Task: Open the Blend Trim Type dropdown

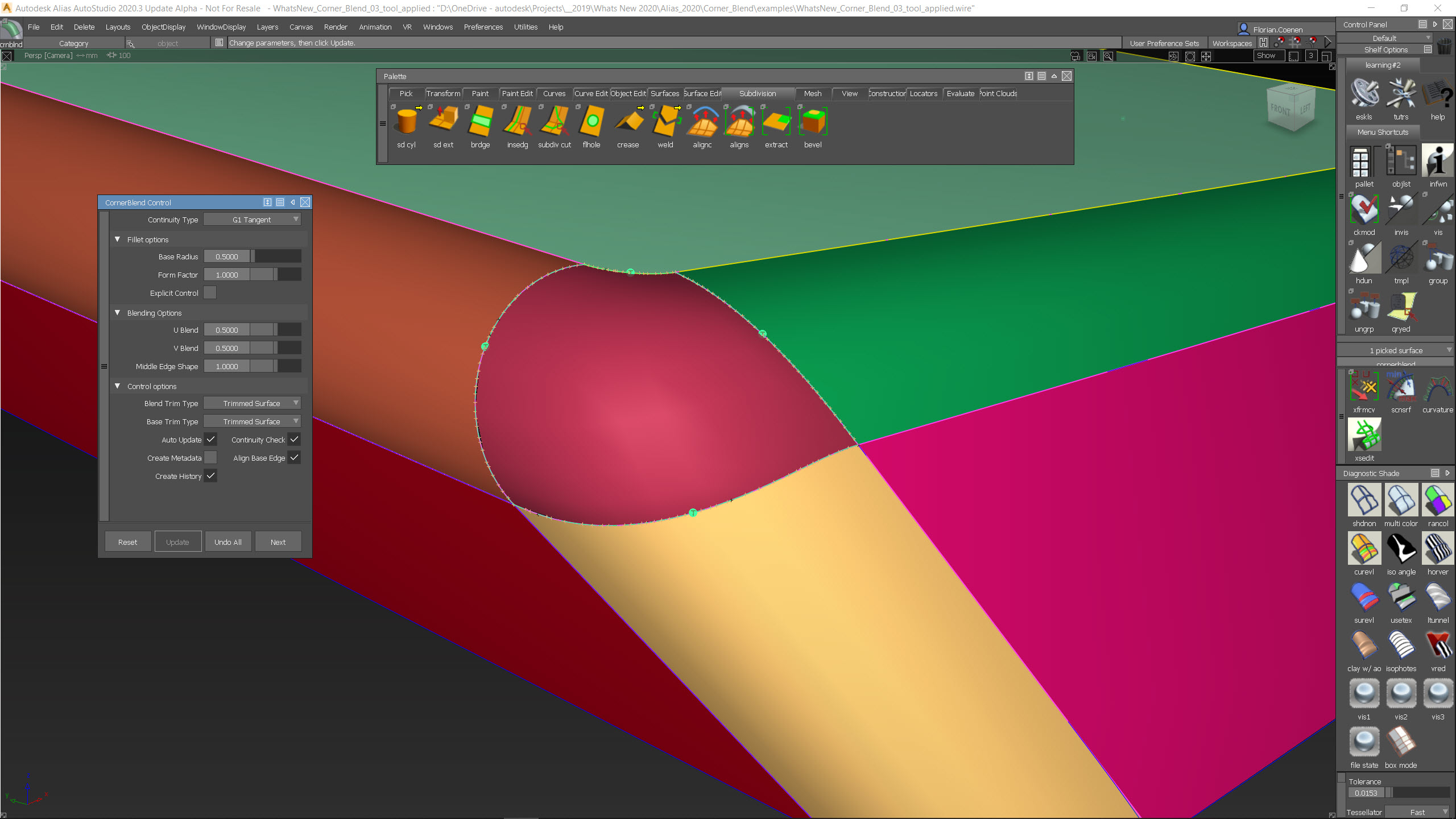Action: [252, 403]
